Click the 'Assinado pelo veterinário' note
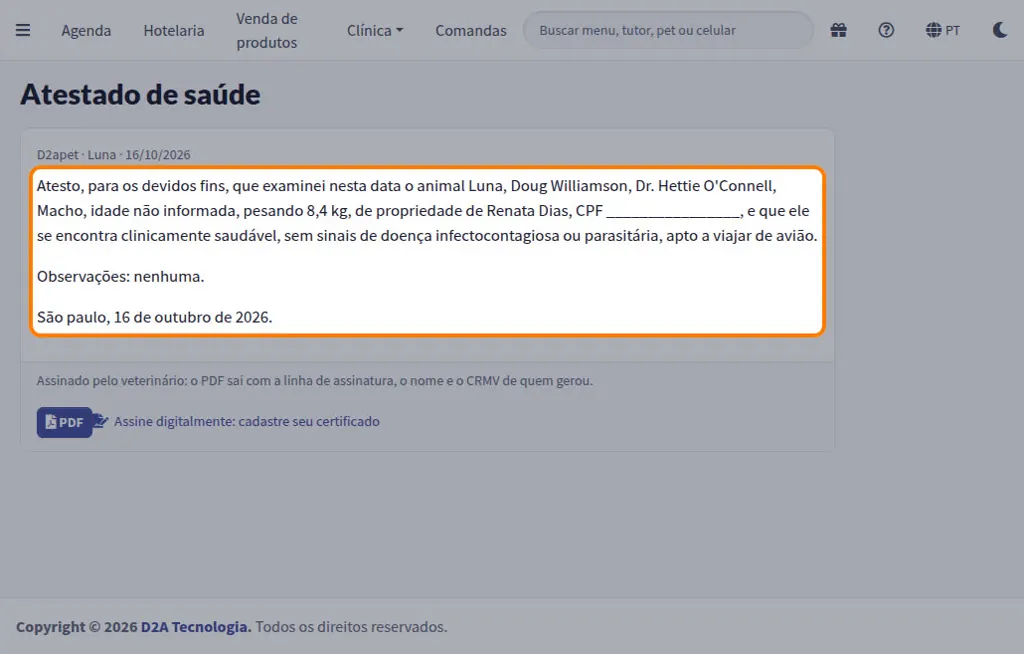Viewport: 1024px width, 654px height. (x=315, y=380)
